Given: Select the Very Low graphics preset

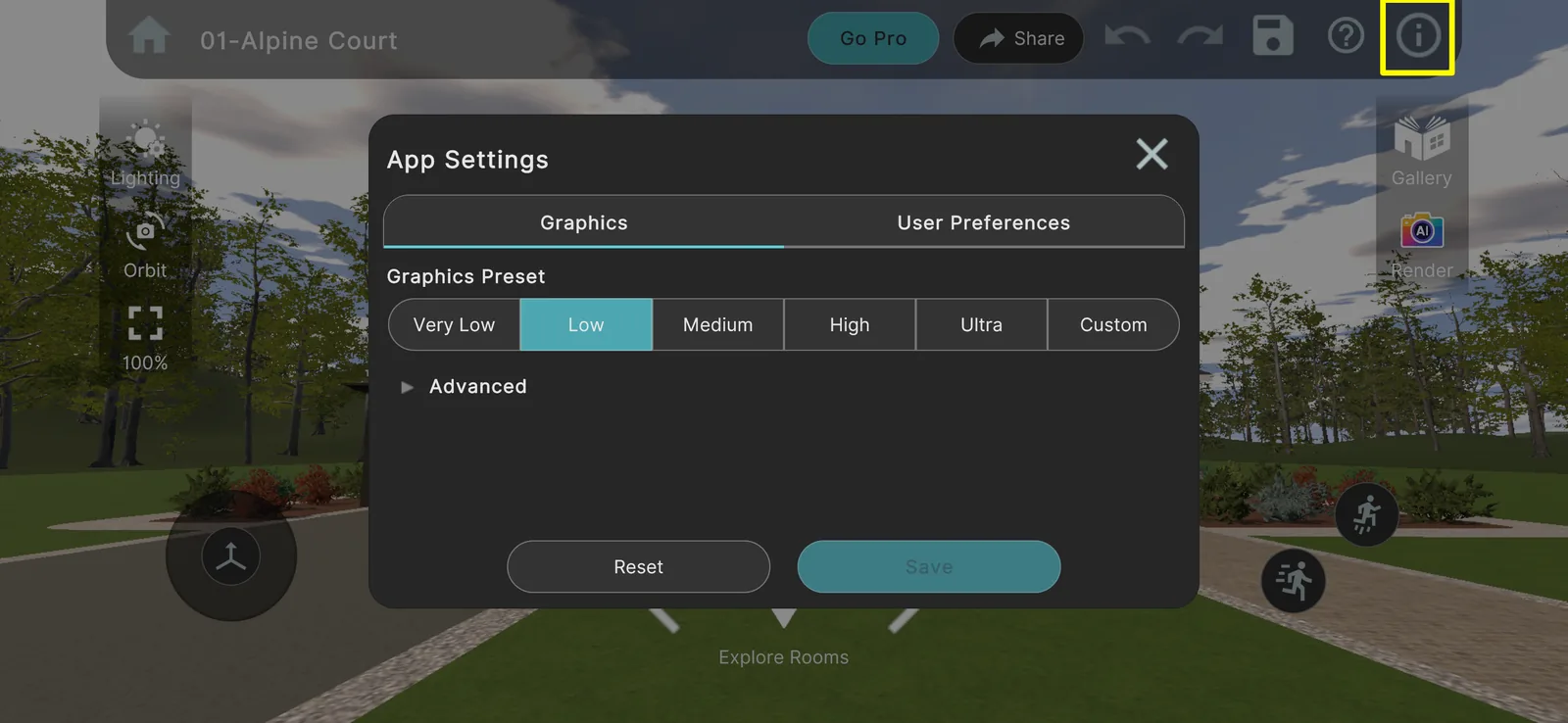Looking at the screenshot, I should tap(454, 324).
